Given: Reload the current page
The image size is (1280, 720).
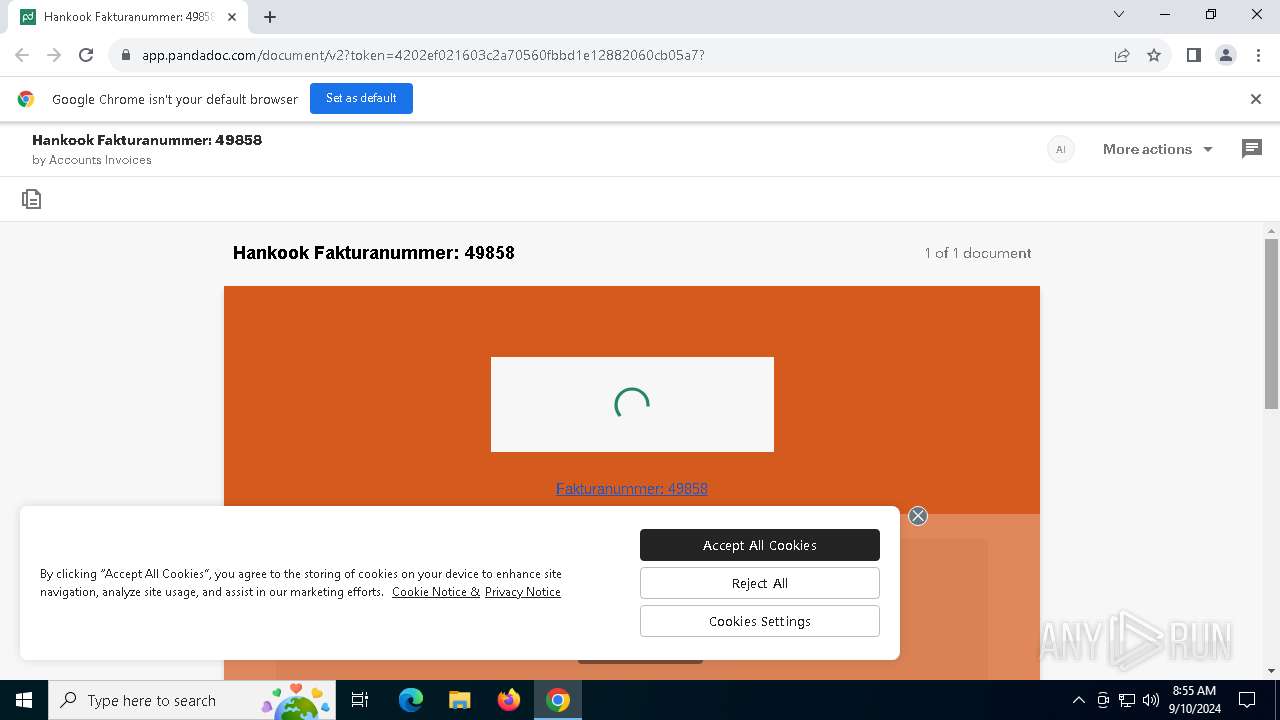Looking at the screenshot, I should pyautogui.click(x=86, y=55).
